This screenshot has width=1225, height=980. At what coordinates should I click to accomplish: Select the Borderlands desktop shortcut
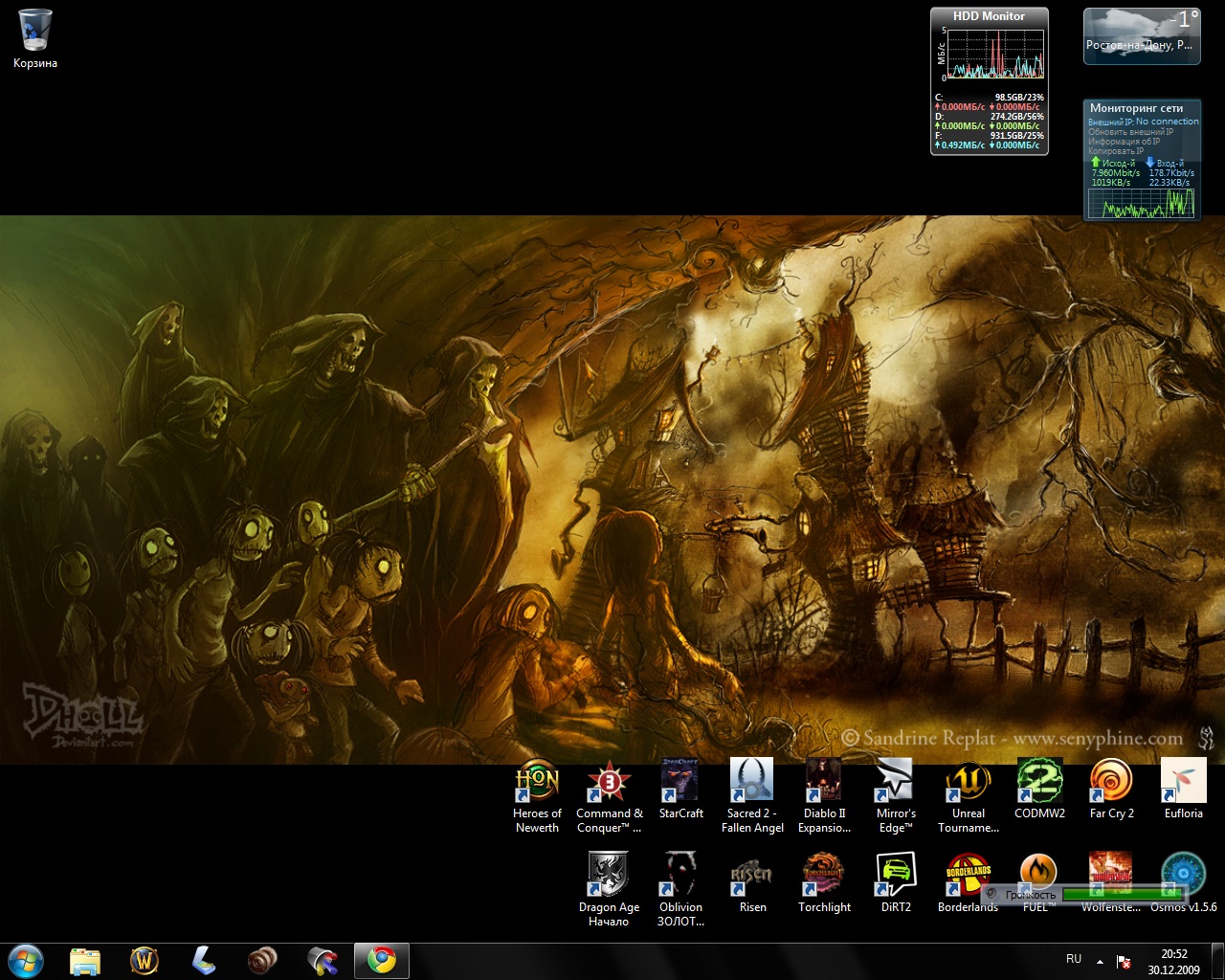[968, 882]
